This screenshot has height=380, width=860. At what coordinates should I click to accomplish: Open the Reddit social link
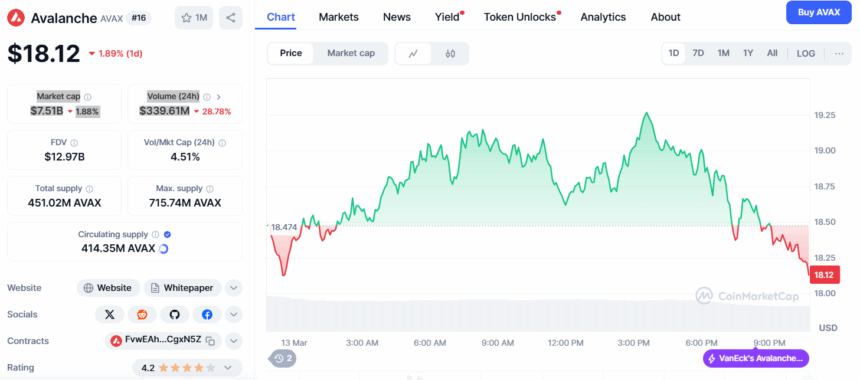tap(142, 314)
